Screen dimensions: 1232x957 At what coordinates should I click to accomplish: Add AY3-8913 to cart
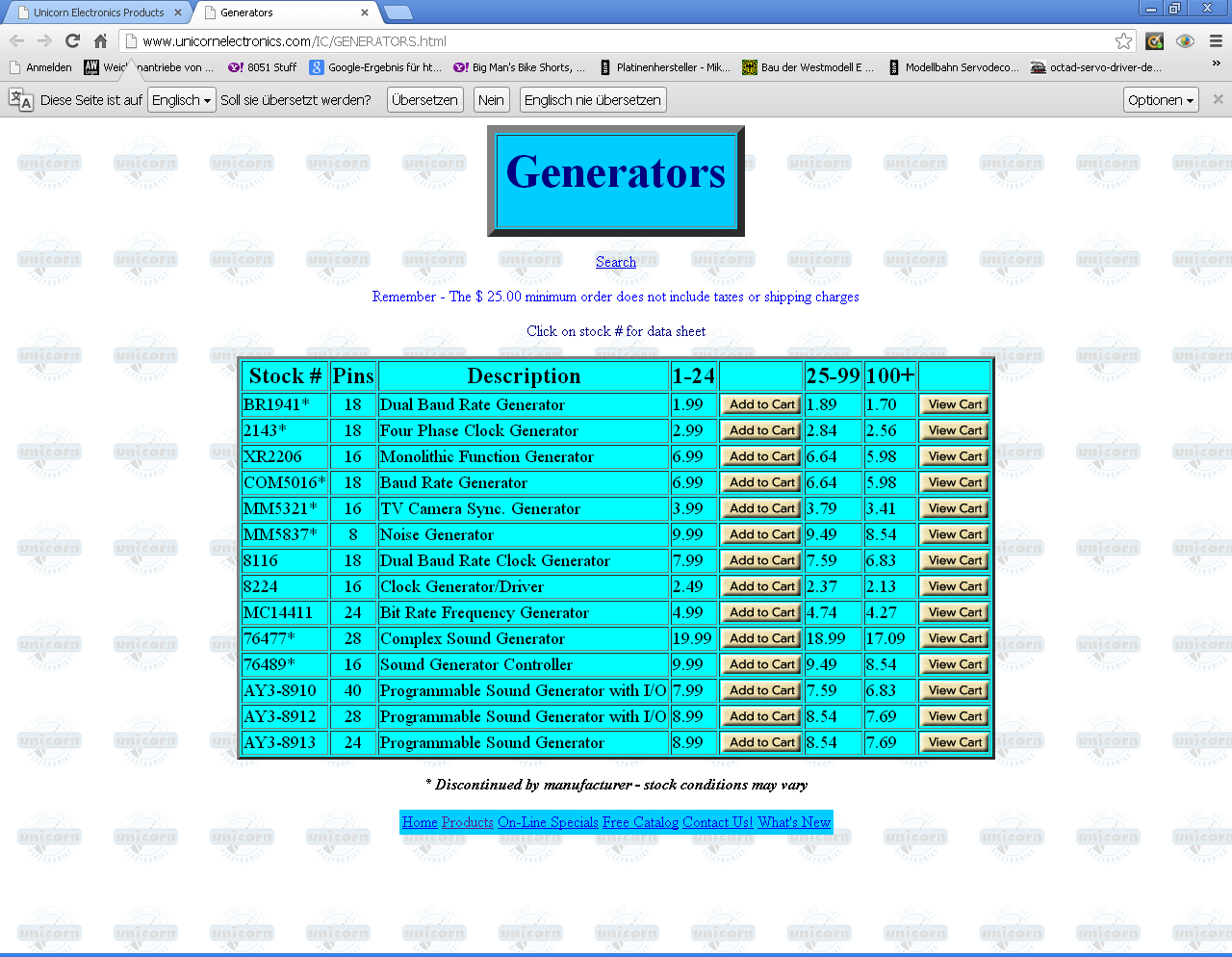(x=761, y=742)
